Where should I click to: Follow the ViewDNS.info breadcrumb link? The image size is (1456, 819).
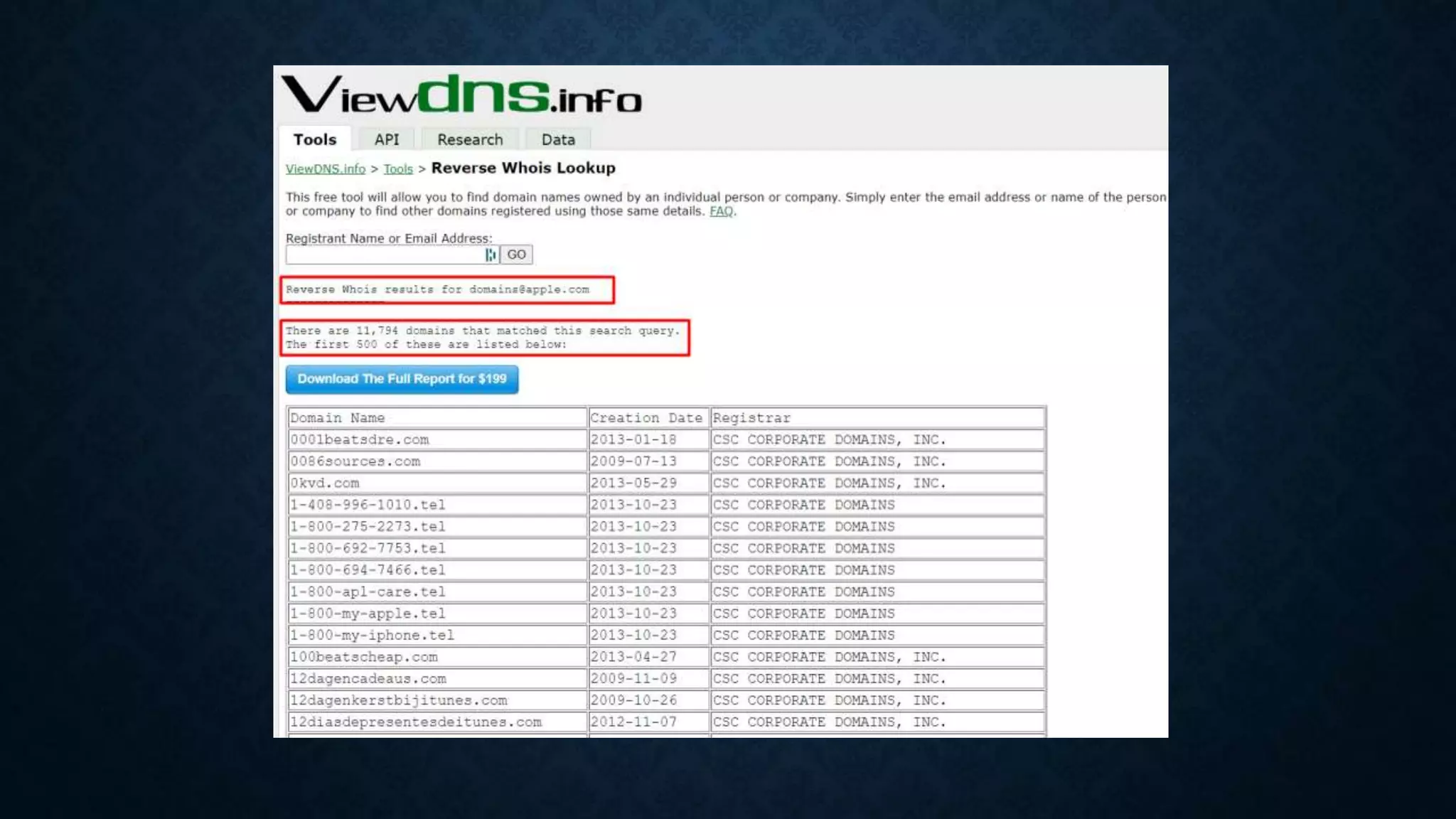coord(325,168)
